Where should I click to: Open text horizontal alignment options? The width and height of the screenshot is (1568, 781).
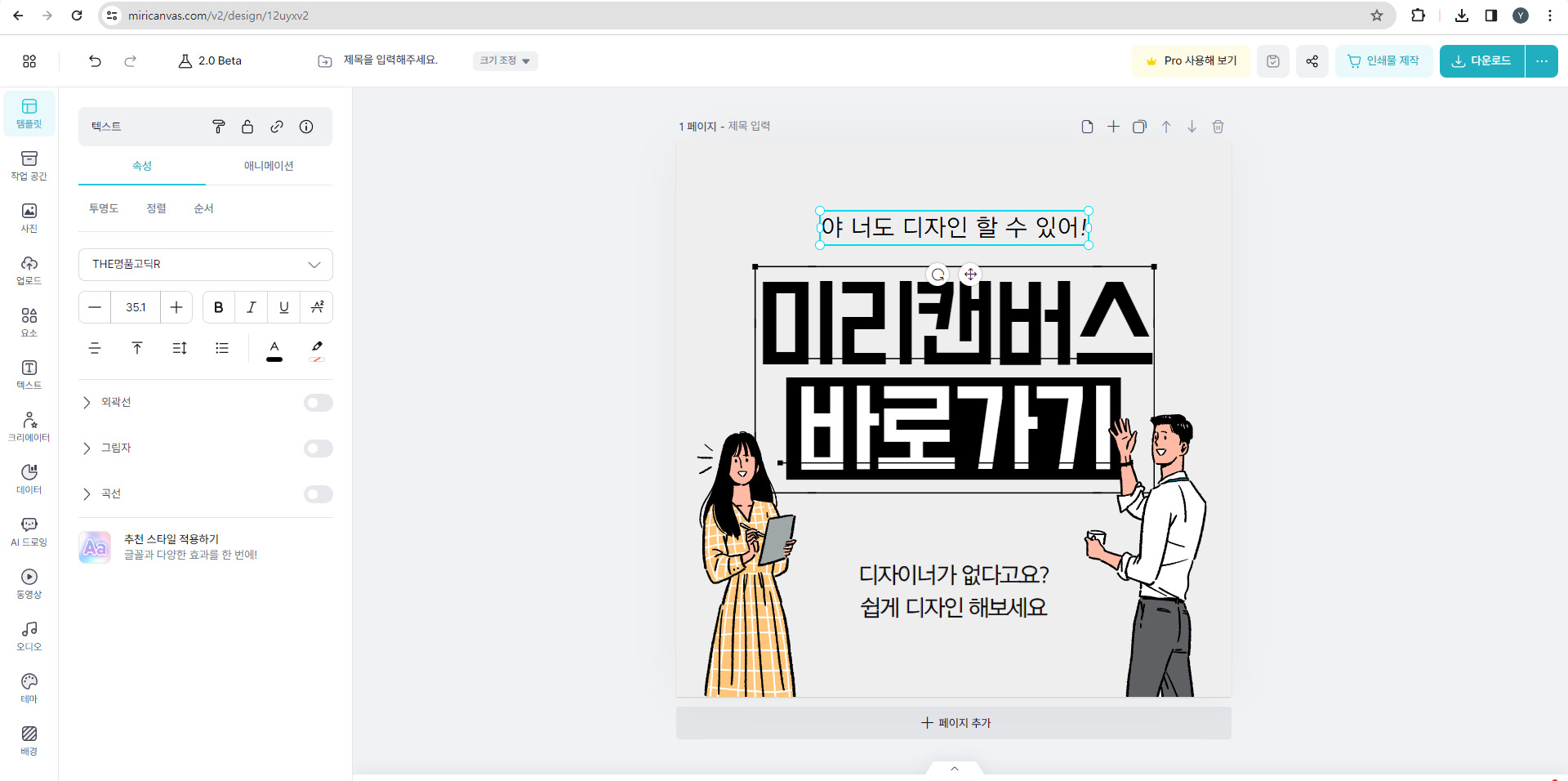(x=95, y=348)
